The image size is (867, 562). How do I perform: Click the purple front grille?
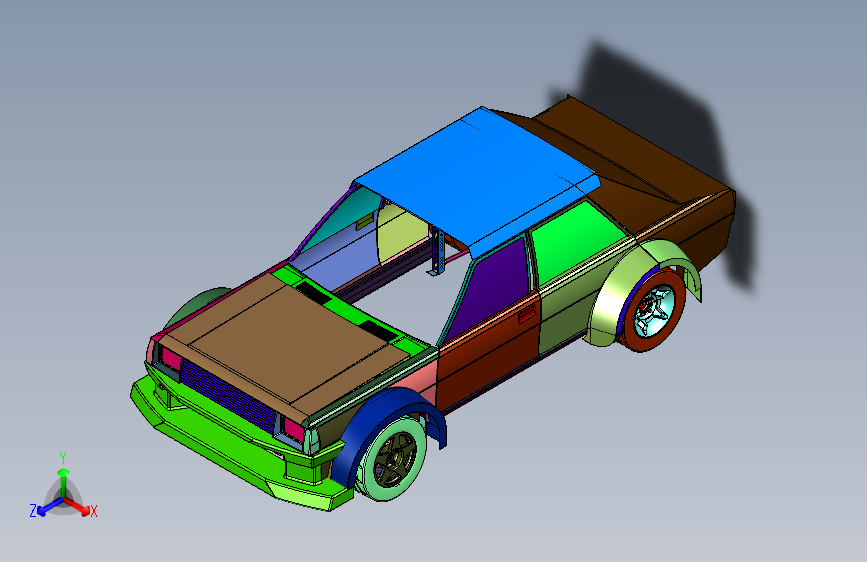click(228, 396)
